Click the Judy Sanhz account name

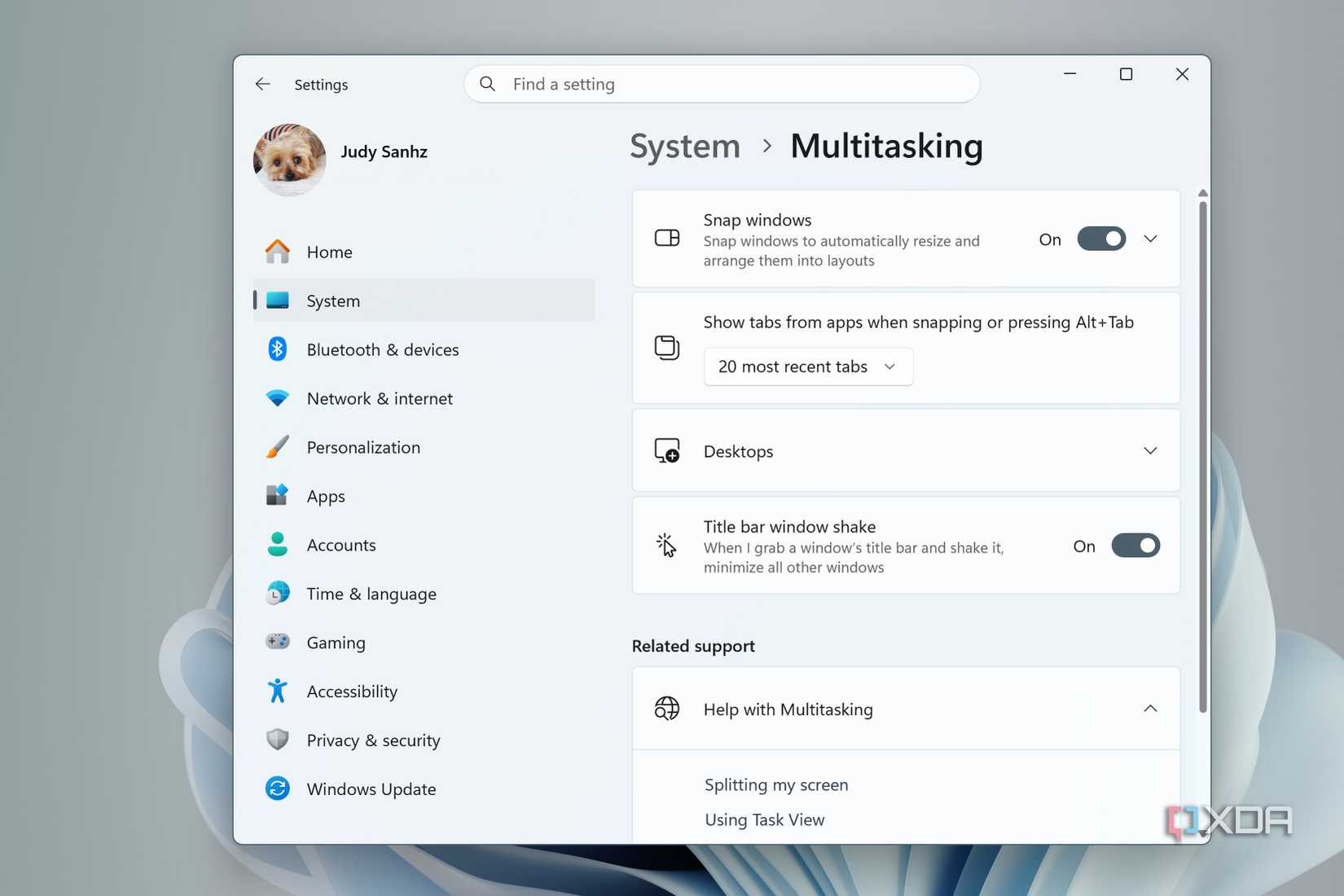[384, 152]
